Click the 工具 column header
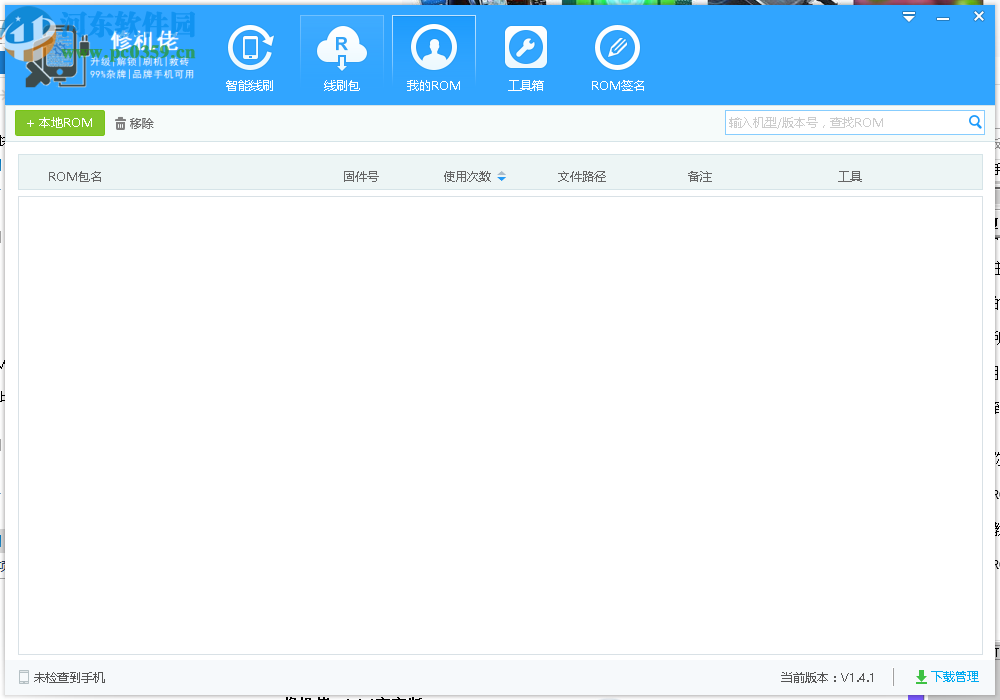1000x700 pixels. tap(849, 177)
